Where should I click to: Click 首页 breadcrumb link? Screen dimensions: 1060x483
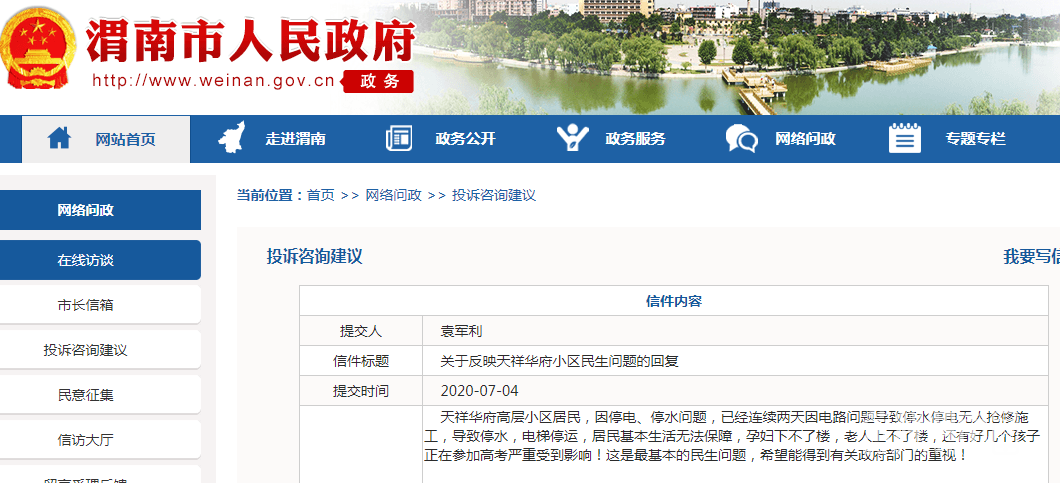[x=321, y=195]
